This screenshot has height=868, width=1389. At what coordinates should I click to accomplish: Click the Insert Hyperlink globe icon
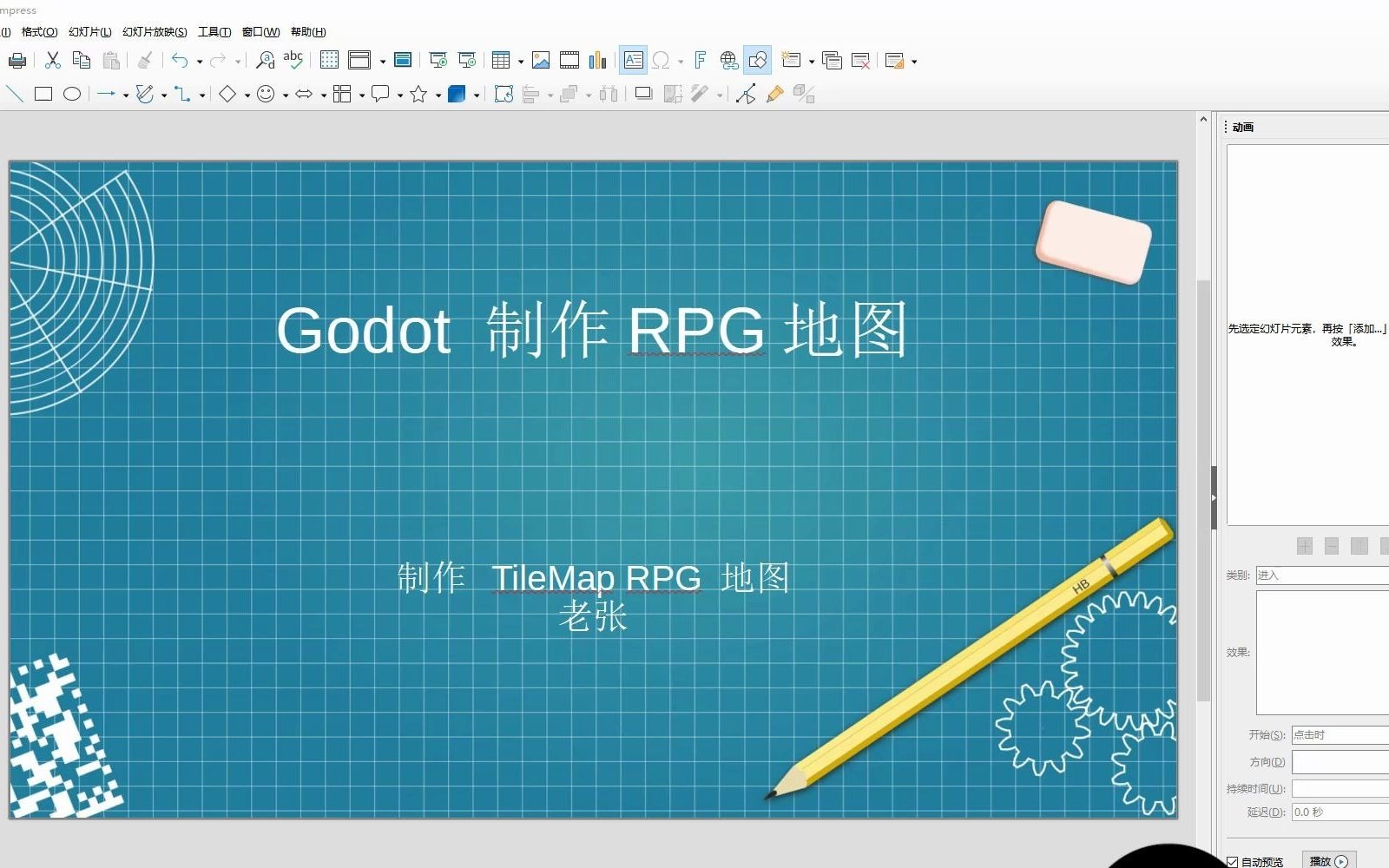click(729, 61)
